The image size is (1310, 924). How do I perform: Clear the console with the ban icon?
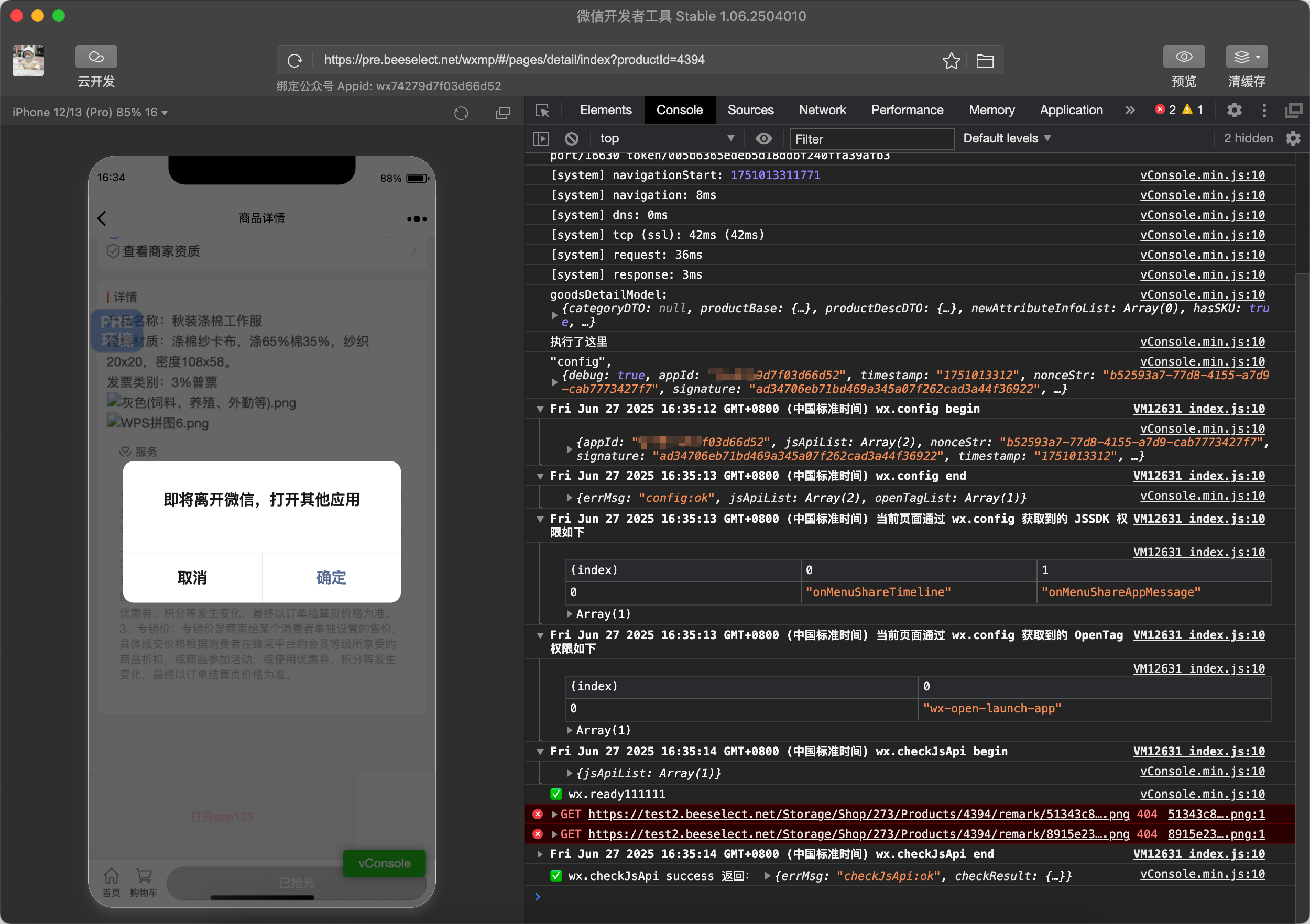click(x=571, y=139)
